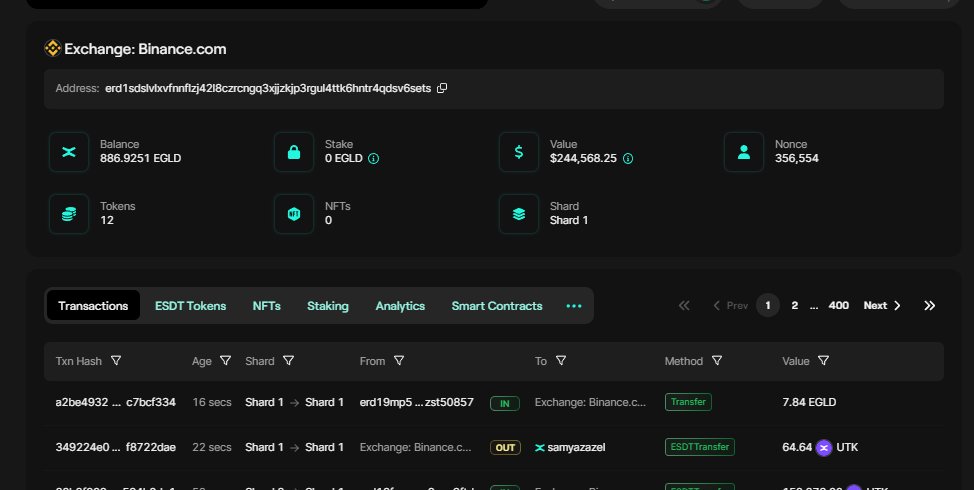The height and width of the screenshot is (490, 974).
Task: Open the Shard column filter
Action: (288, 361)
